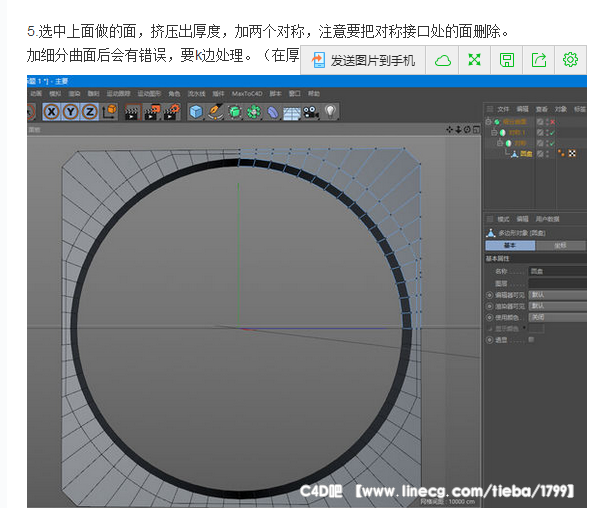Screen dimensions: 600x508
Task: Click the light bulb icon
Action: tap(330, 112)
